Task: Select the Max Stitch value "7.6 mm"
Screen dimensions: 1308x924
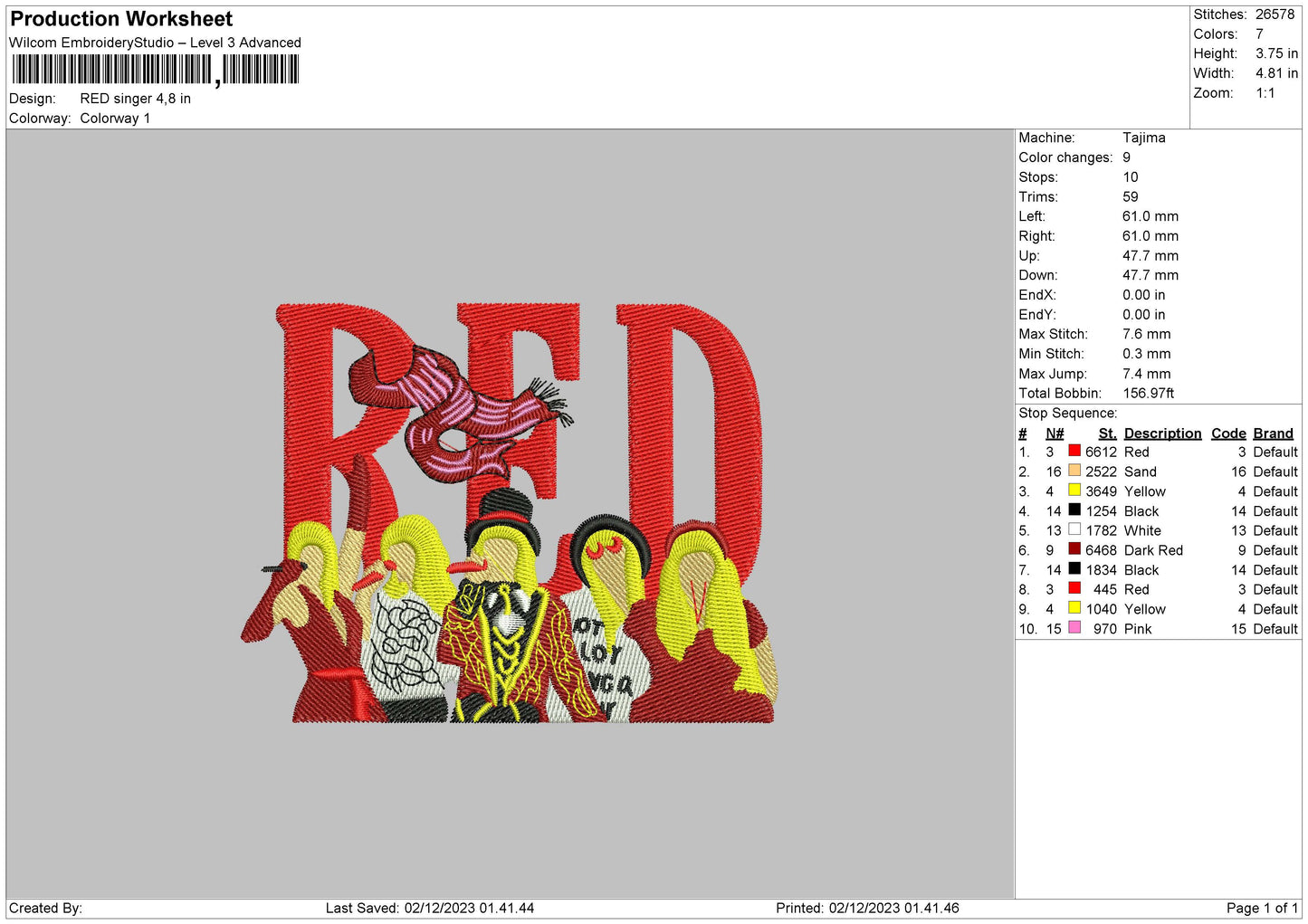Action: point(1147,334)
